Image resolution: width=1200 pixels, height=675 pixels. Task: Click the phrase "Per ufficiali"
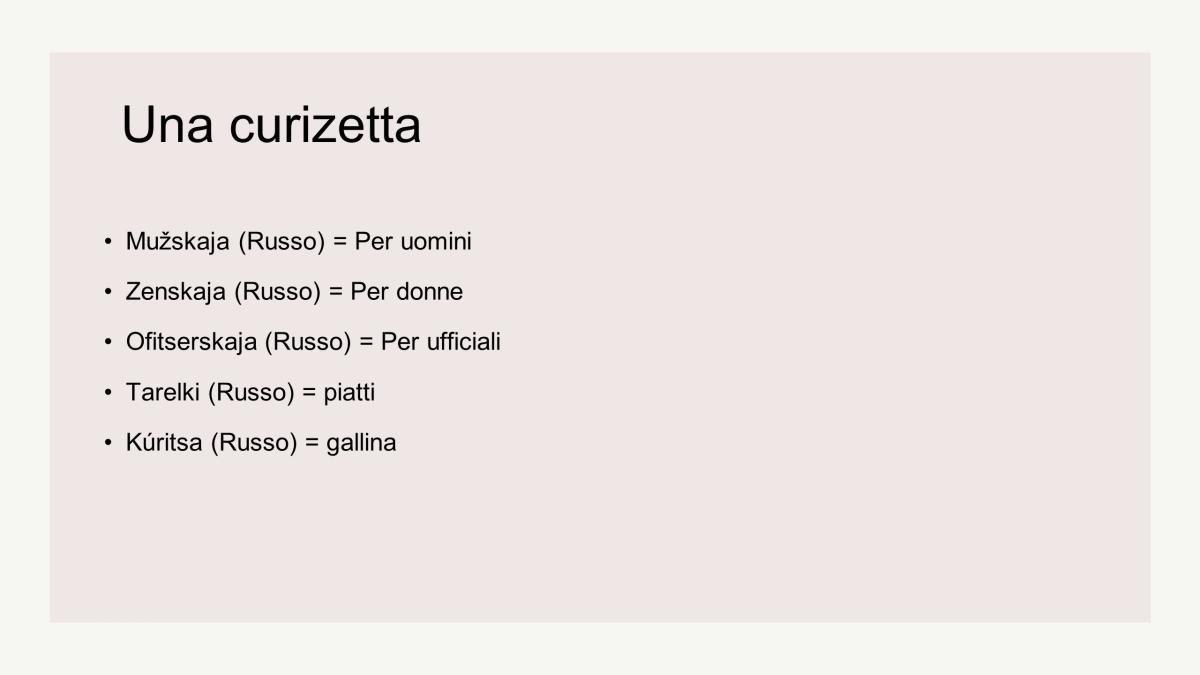pos(441,342)
